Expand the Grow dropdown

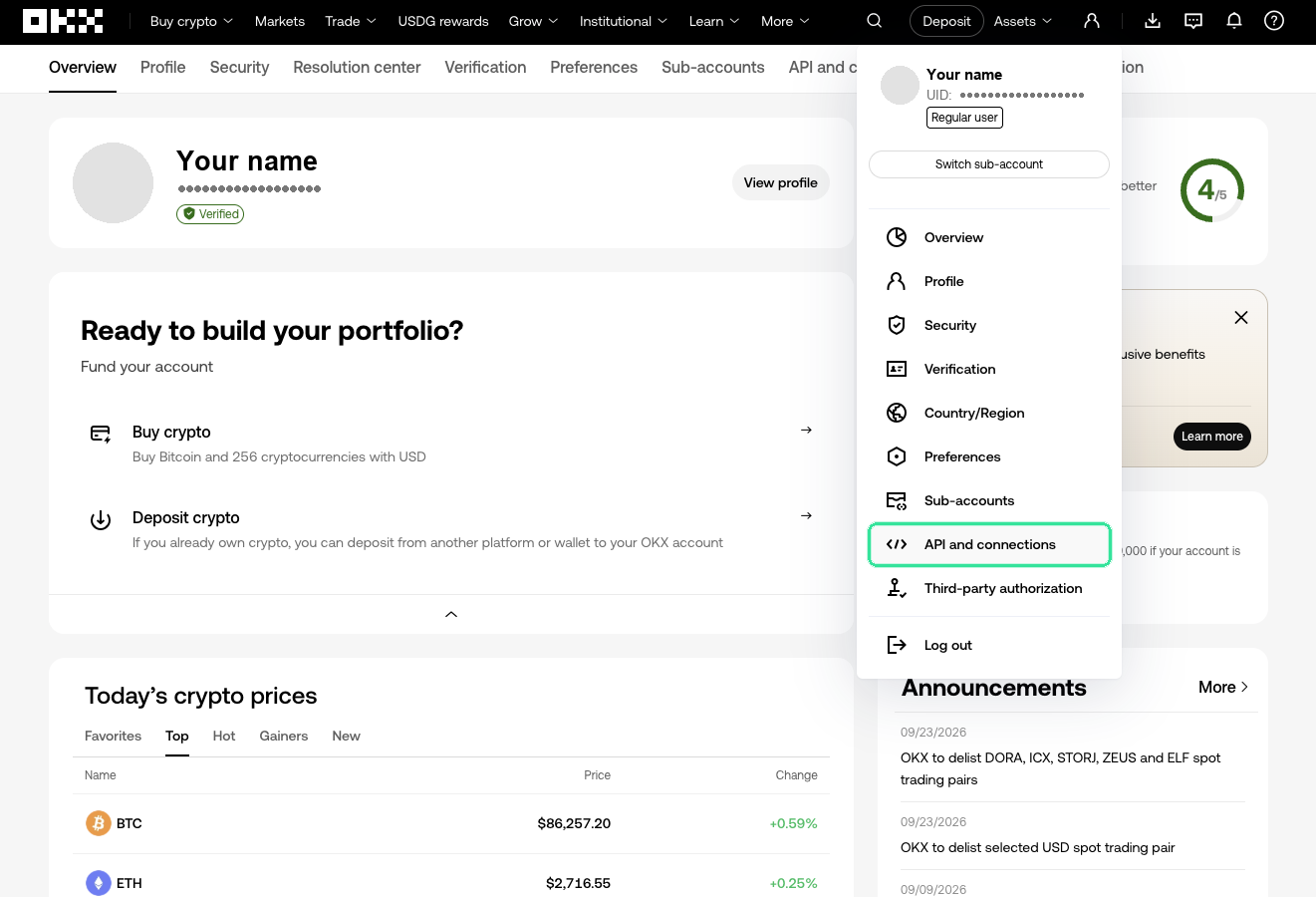[534, 21]
